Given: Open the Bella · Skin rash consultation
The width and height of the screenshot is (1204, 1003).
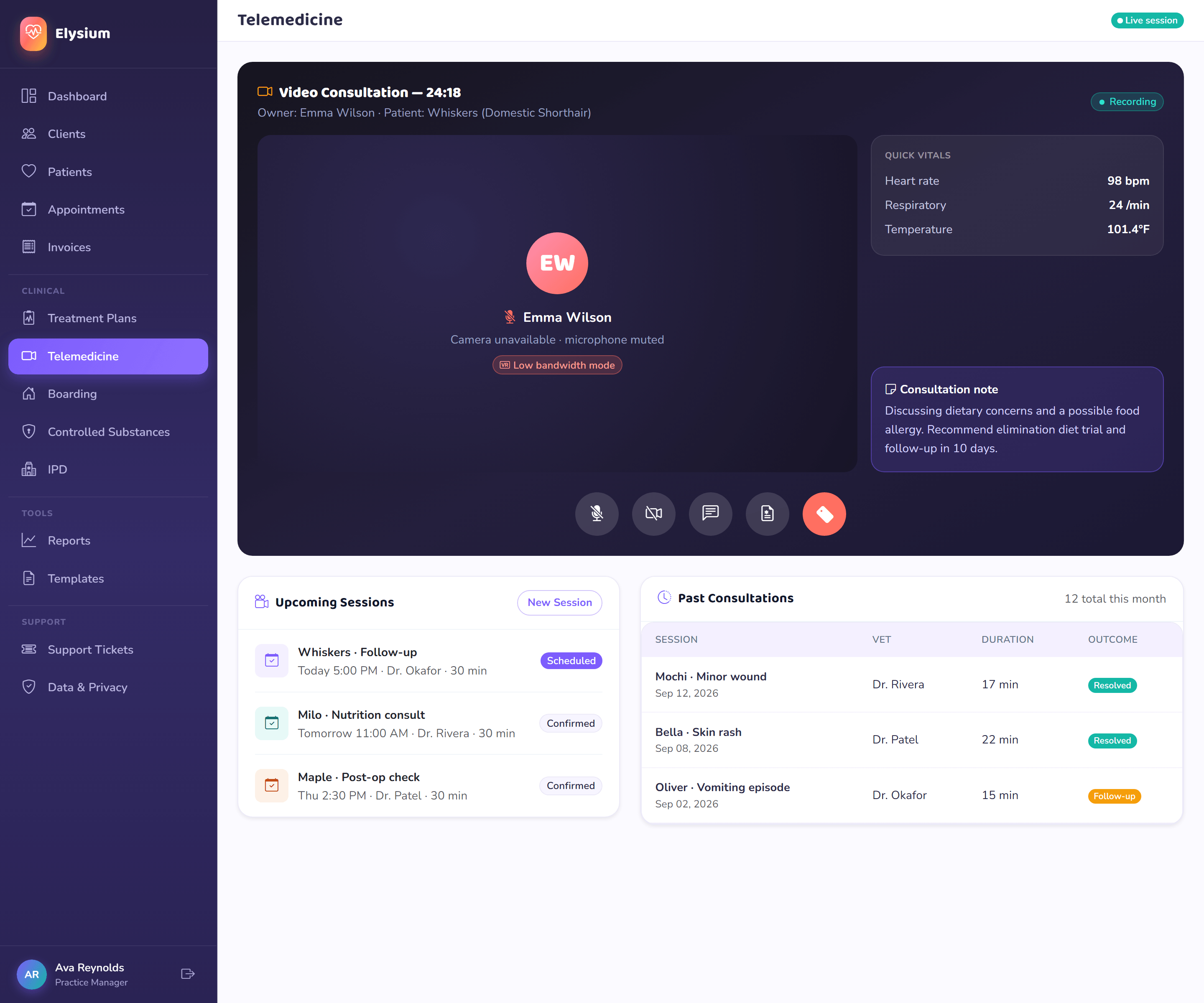Looking at the screenshot, I should coord(912,740).
